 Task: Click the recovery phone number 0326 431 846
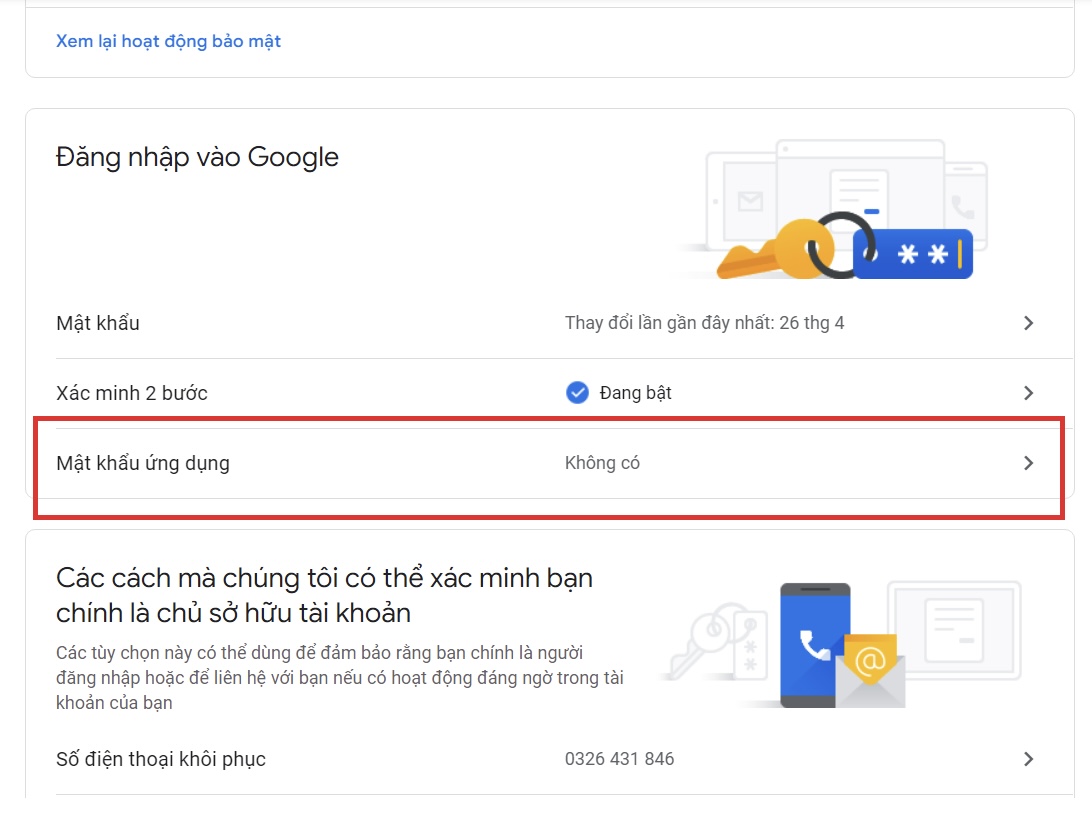tap(619, 759)
